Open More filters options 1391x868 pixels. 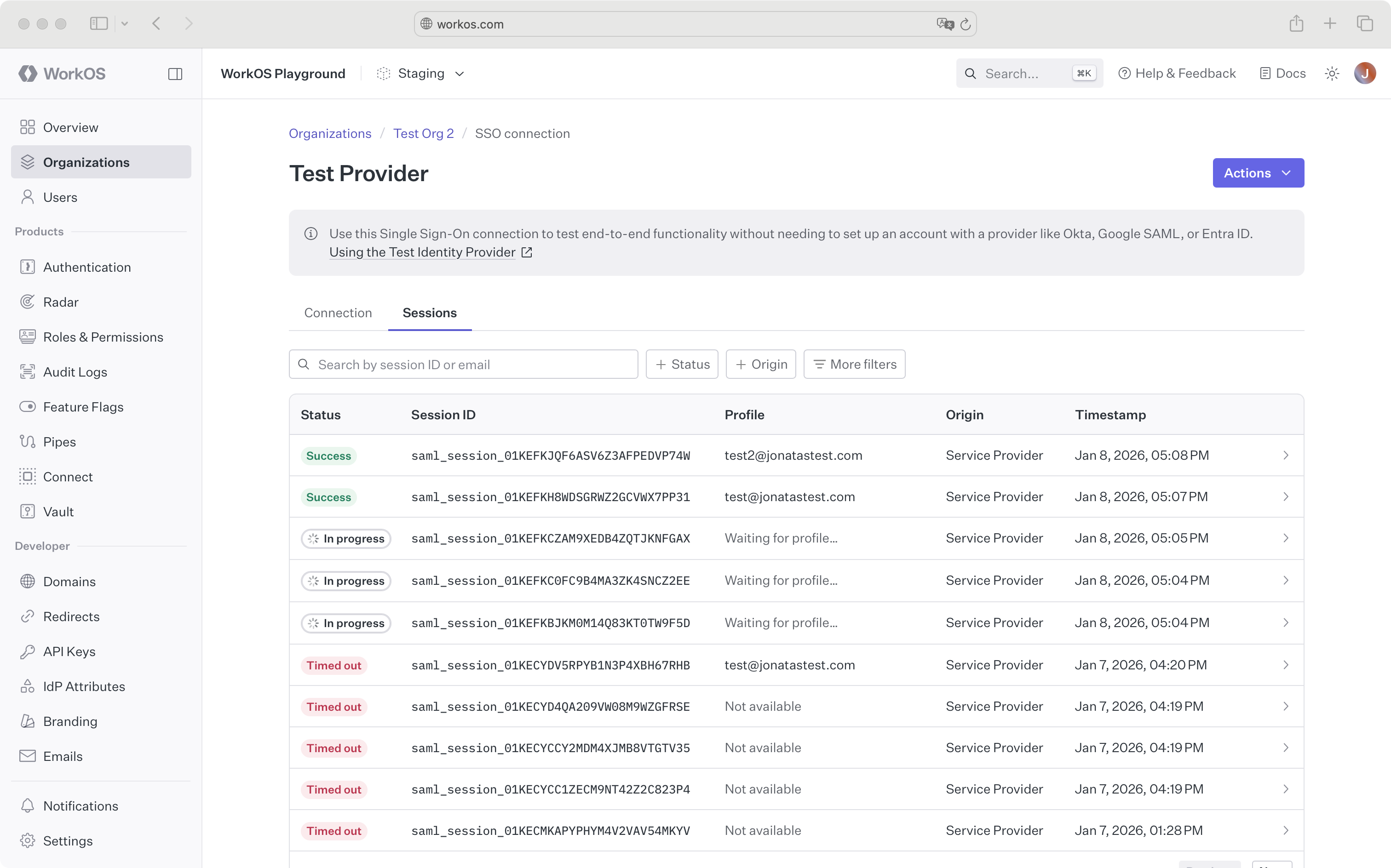[x=854, y=365]
